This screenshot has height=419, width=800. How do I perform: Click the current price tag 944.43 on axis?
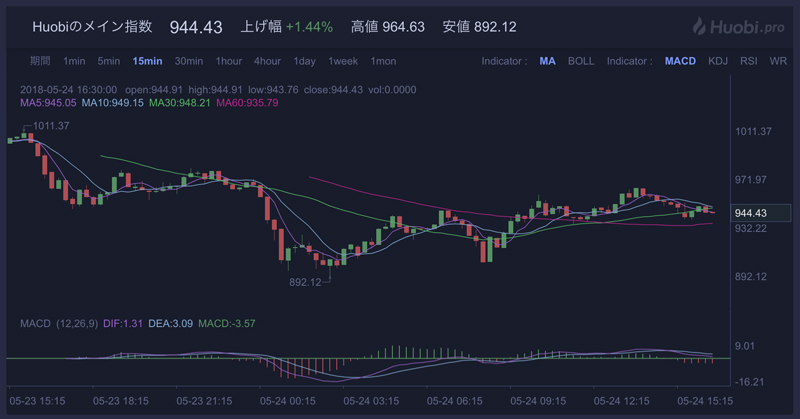pos(760,213)
